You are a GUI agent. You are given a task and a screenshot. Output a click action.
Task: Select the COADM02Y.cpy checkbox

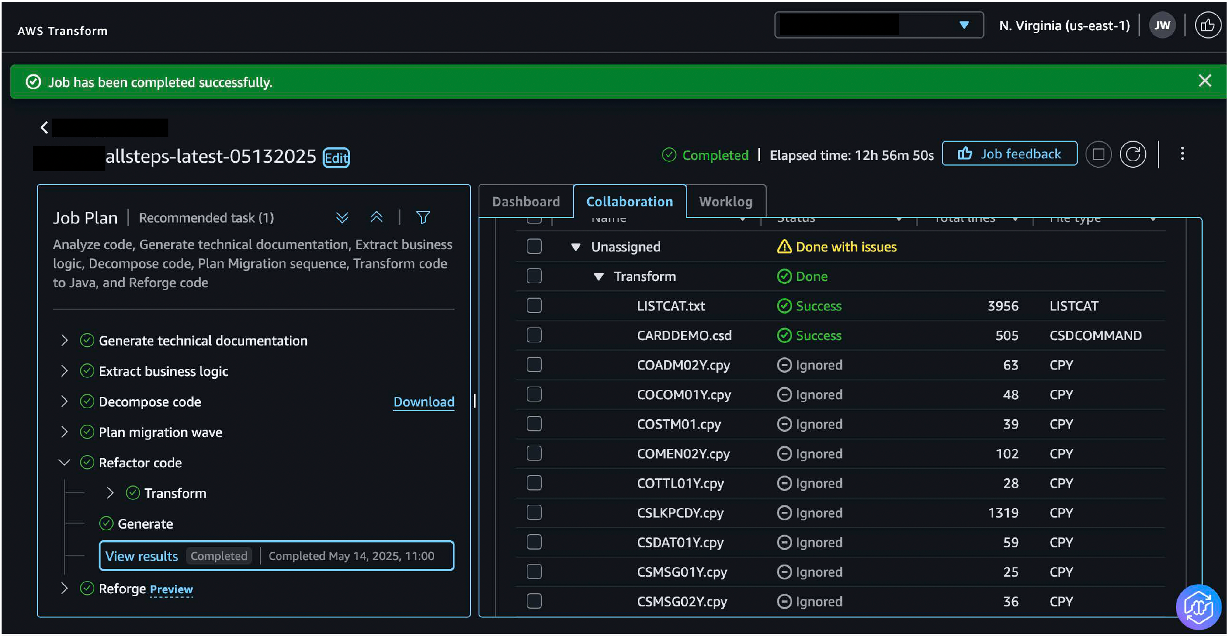534,365
